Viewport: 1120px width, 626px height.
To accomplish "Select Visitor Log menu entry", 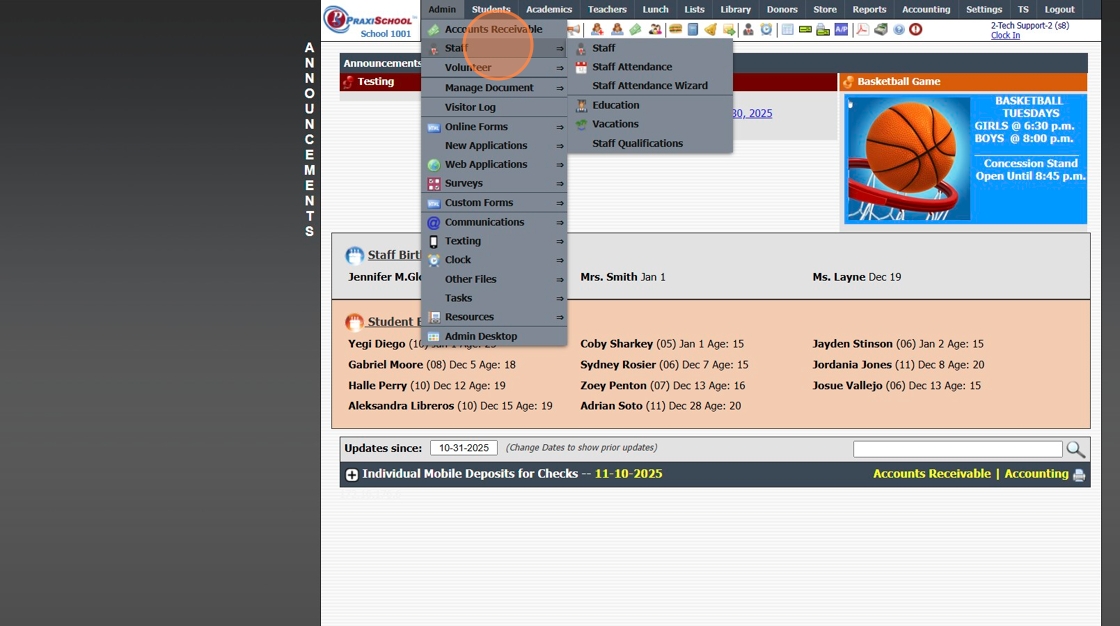I will [x=494, y=107].
